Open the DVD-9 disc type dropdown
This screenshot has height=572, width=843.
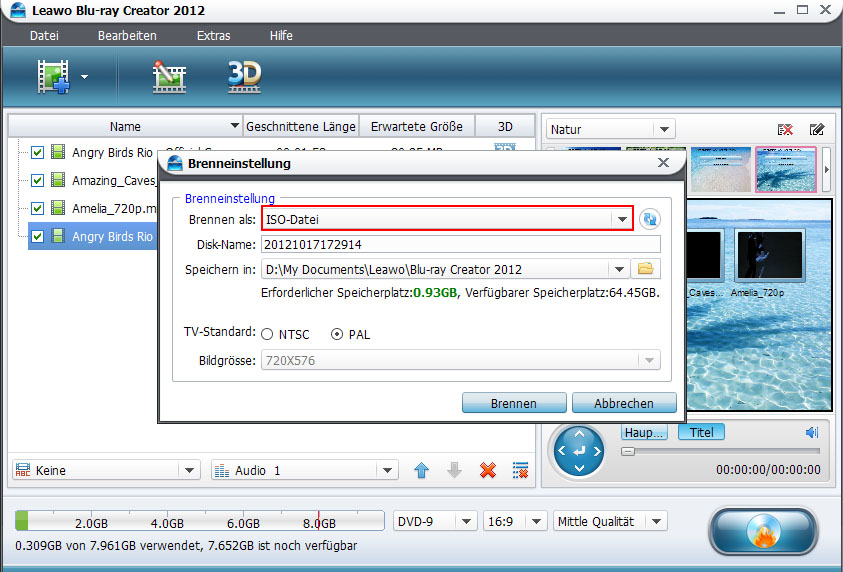pos(435,521)
